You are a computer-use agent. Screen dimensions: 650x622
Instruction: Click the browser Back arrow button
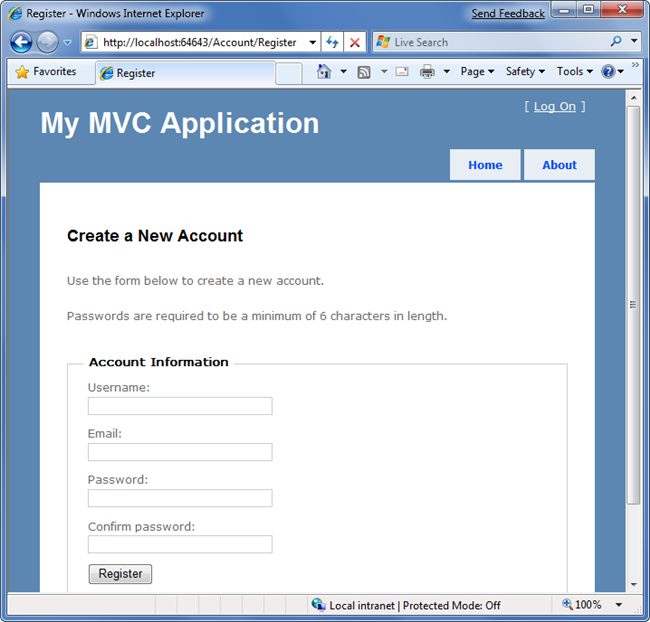pyautogui.click(x=21, y=43)
